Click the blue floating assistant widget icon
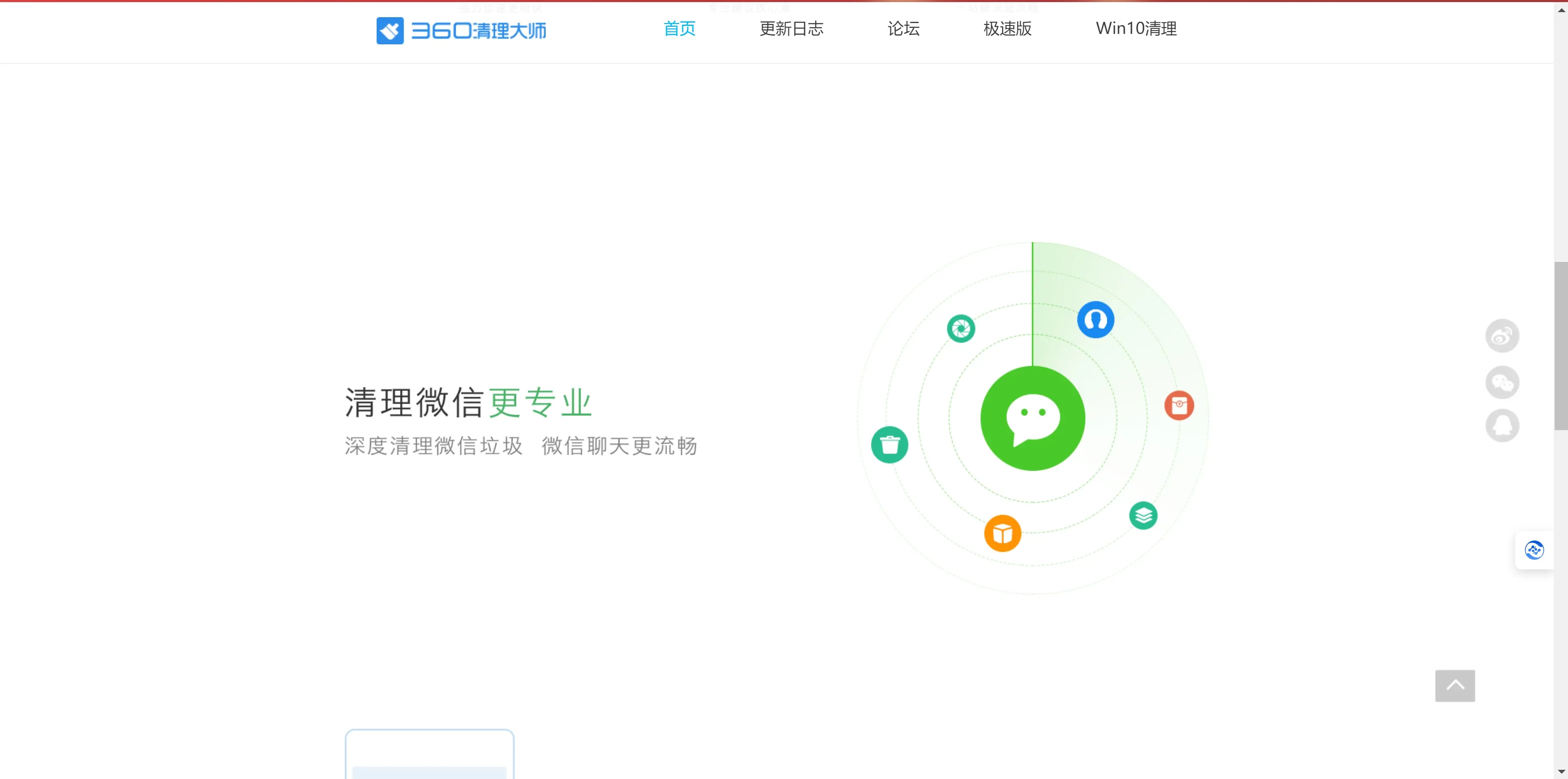 point(1534,550)
